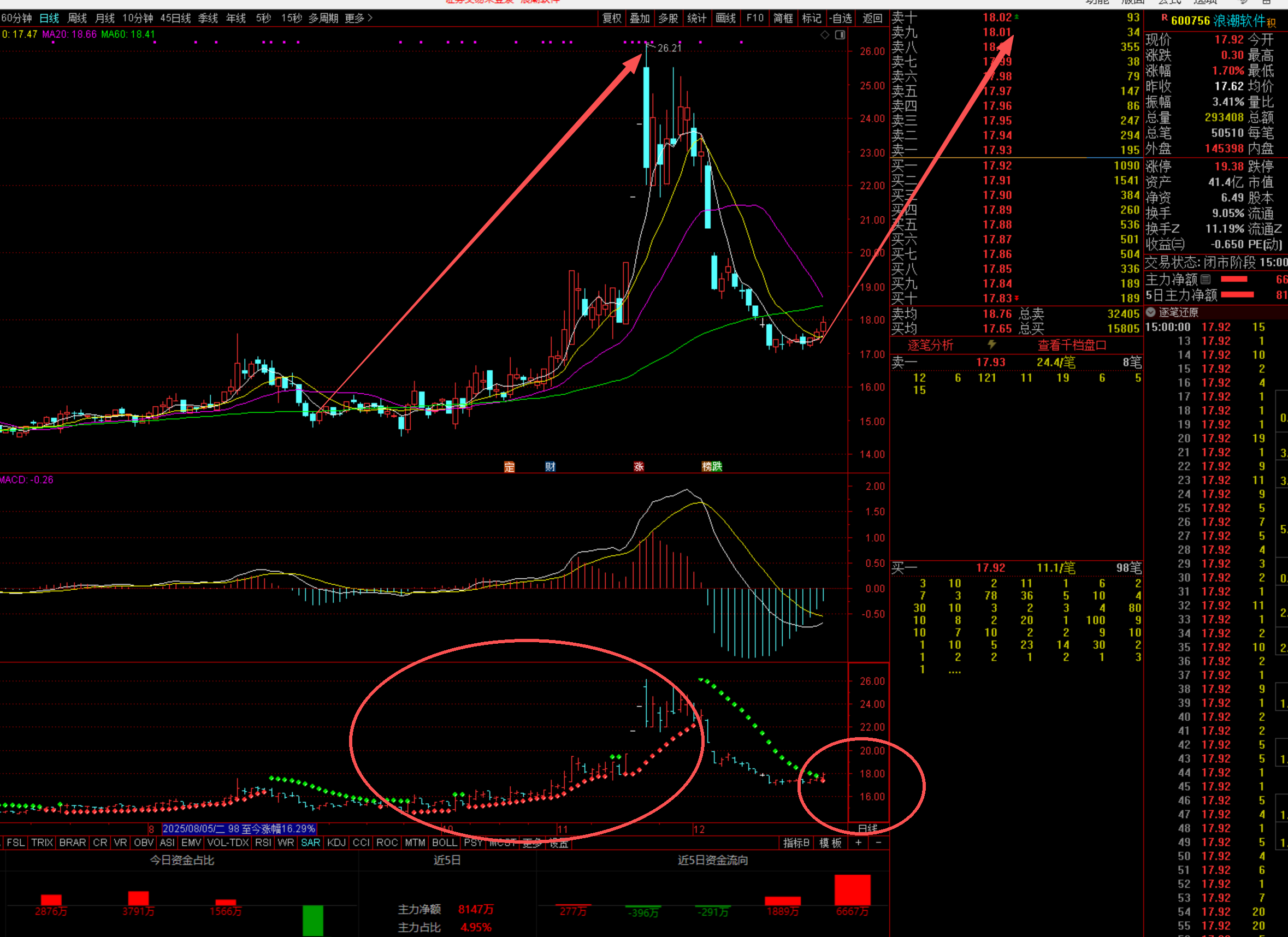Toggle the 复权 price adjustment
Viewport: 1288px width, 937px height.
(x=612, y=18)
